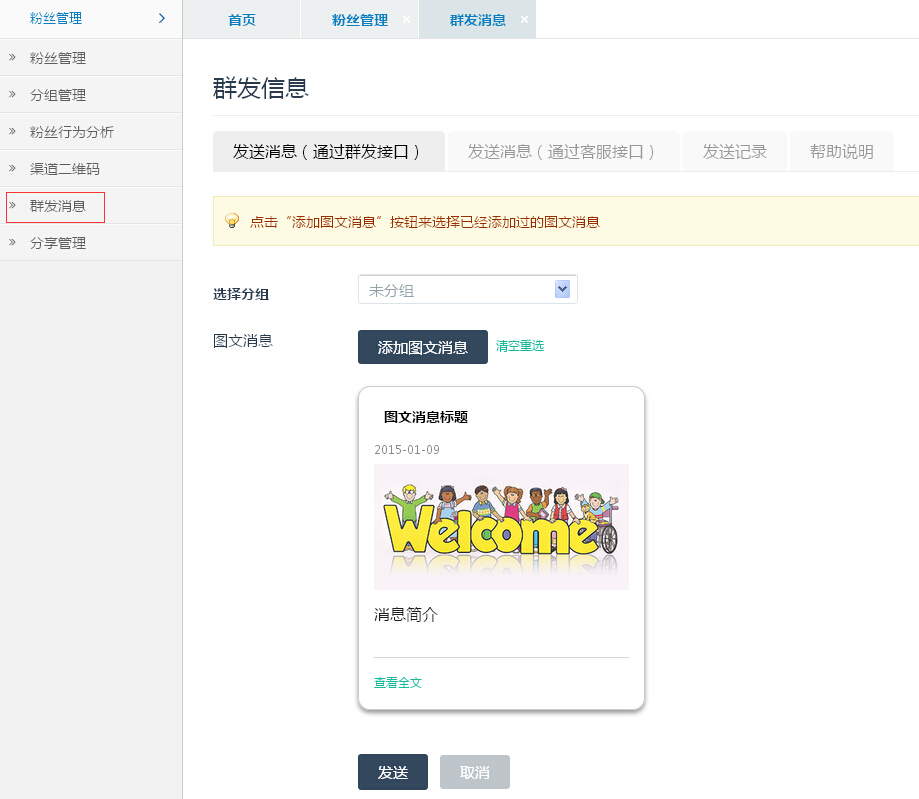Image resolution: width=919 pixels, height=799 pixels.
Task: Open 粉丝管理 in the sidebar
Action: click(58, 58)
